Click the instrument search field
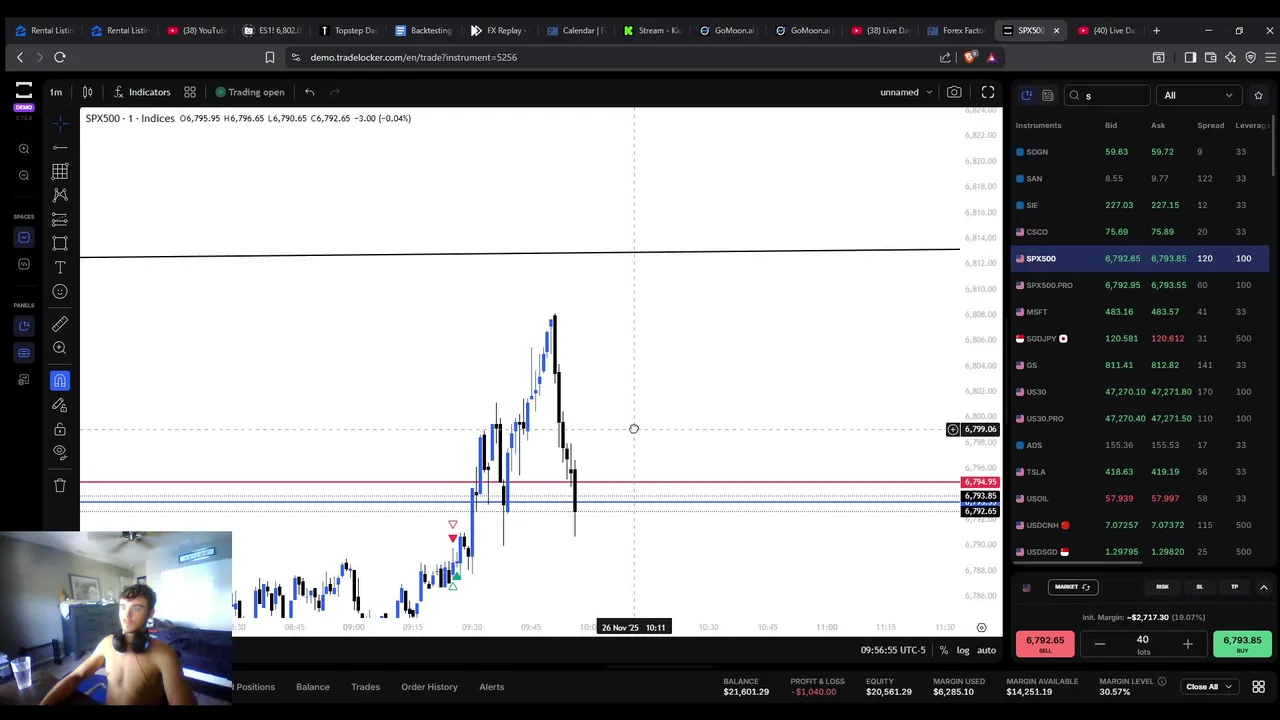Image resolution: width=1280 pixels, height=720 pixels. 1108,95
